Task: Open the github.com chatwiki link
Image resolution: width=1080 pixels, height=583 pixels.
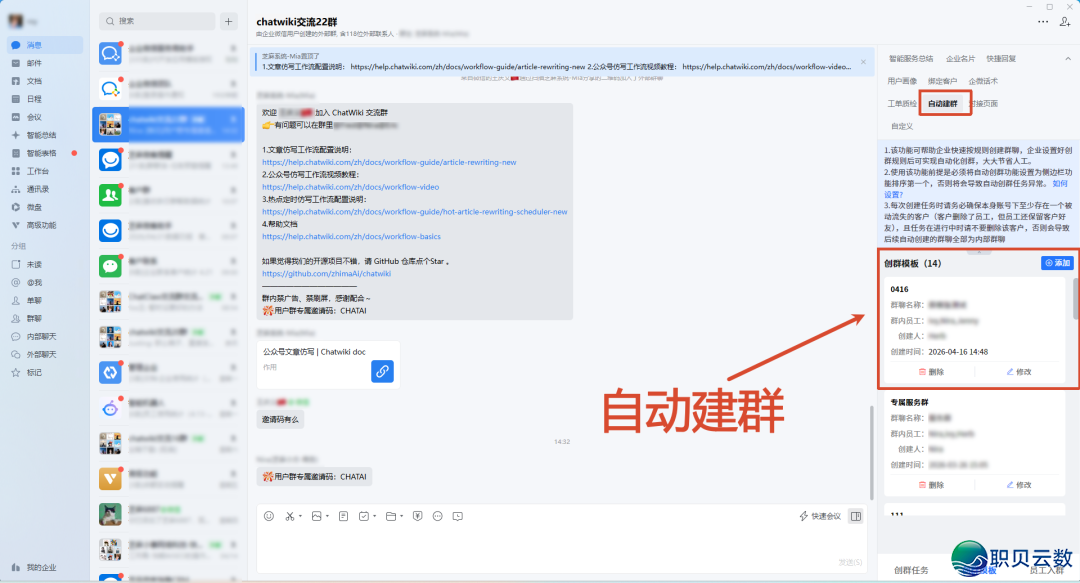Action: 326,274
